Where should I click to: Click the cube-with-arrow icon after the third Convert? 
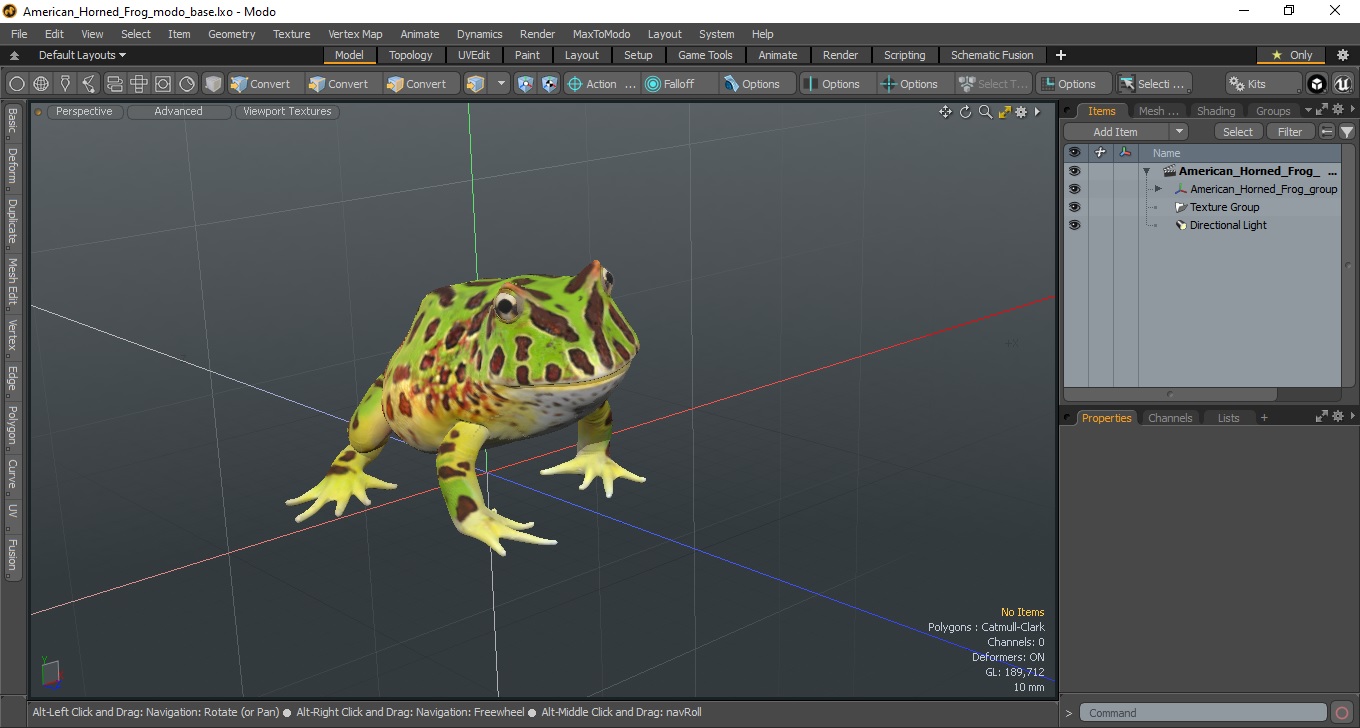[x=476, y=84]
